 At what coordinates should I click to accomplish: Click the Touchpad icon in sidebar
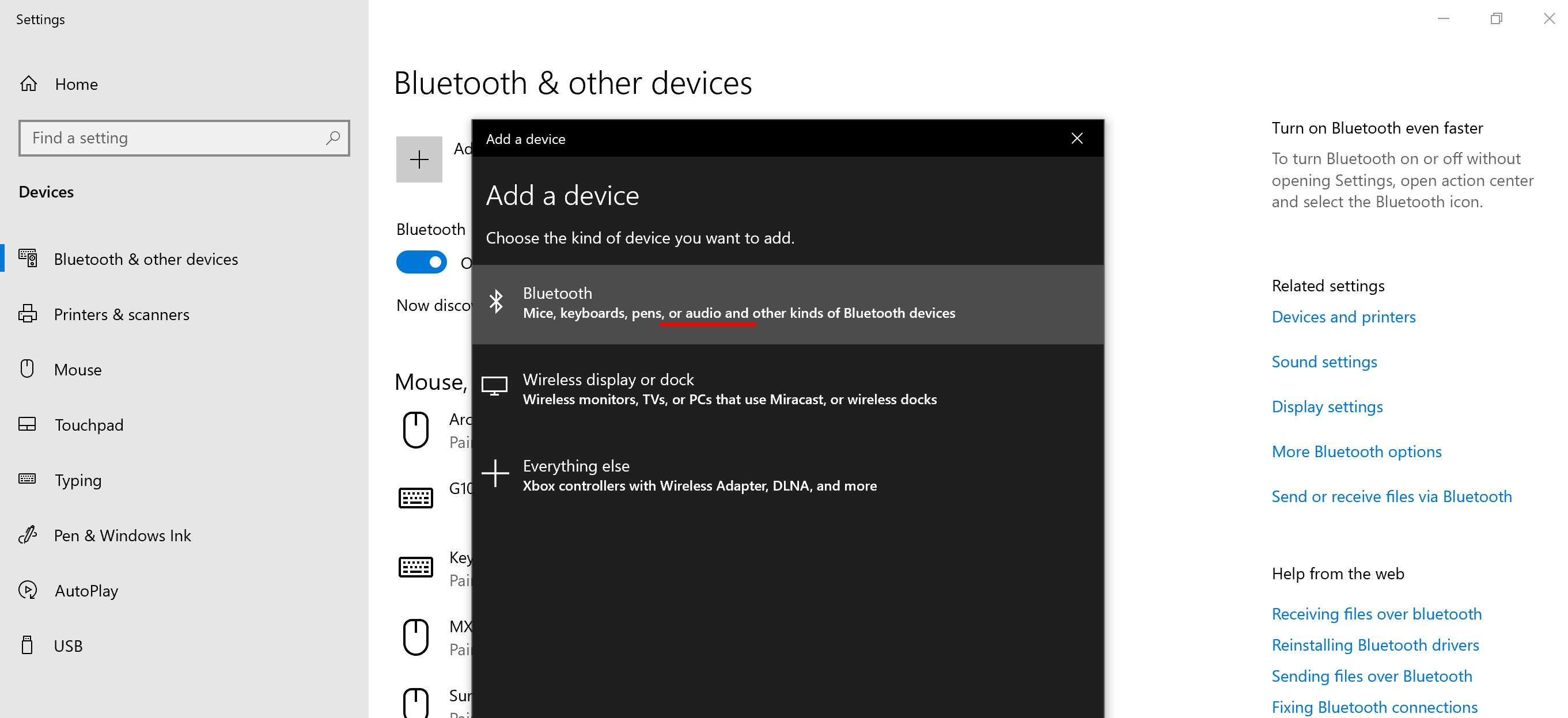pyautogui.click(x=28, y=424)
